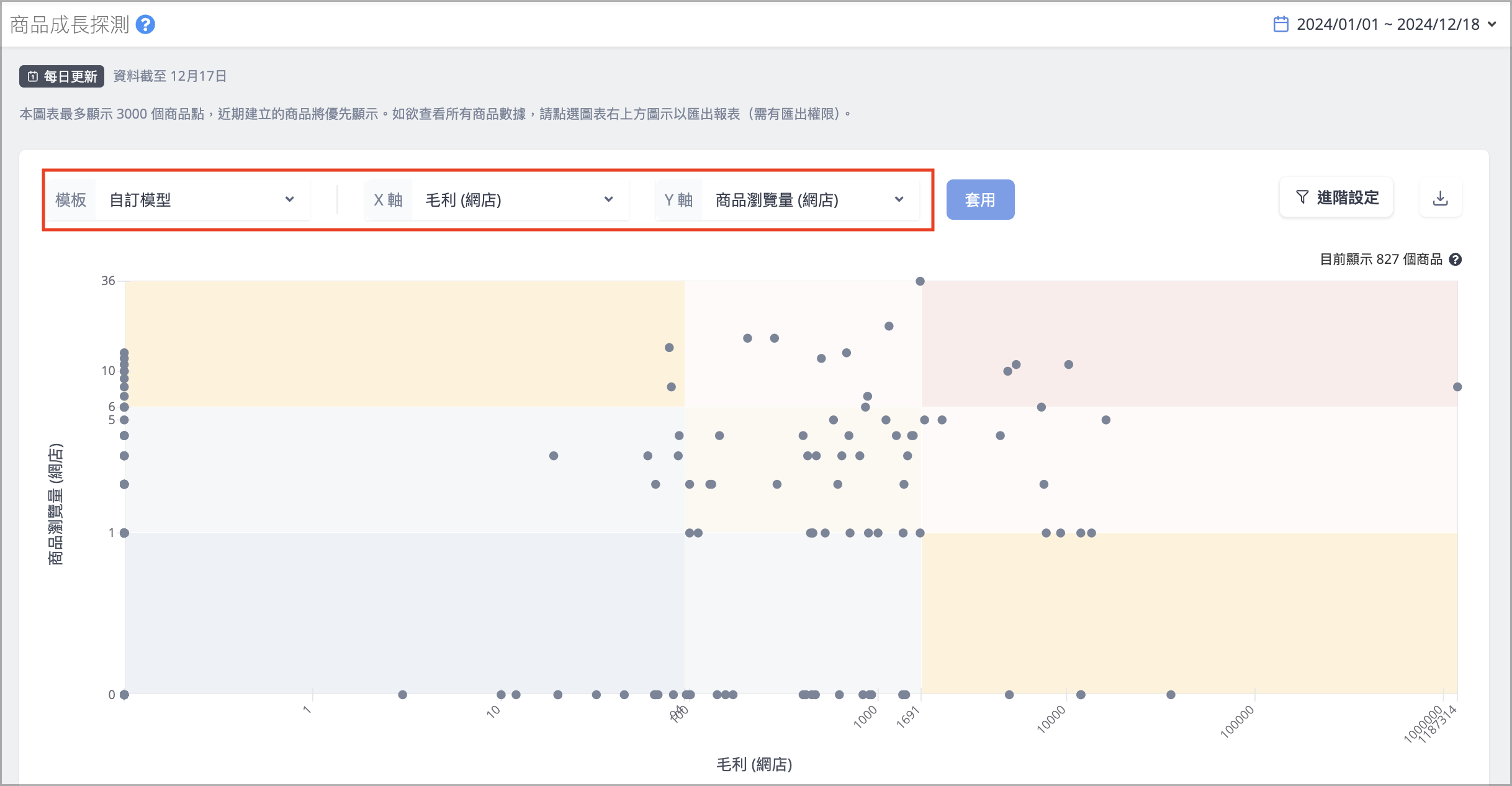Click the 毛利 (網店) x-axis title
The image size is (1512, 786).
[754, 764]
